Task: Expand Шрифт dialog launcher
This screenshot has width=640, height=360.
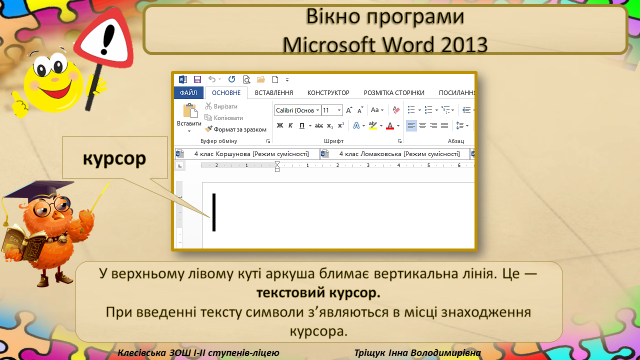Action: [x=400, y=141]
